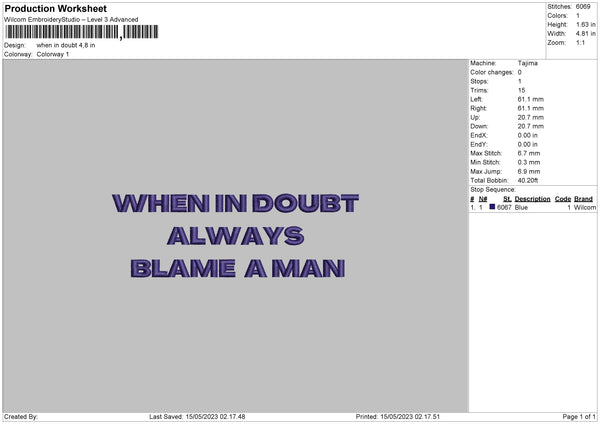Click the Max Jump value 6.9 mm
Viewport: 600px width, 424px height.
529,171
